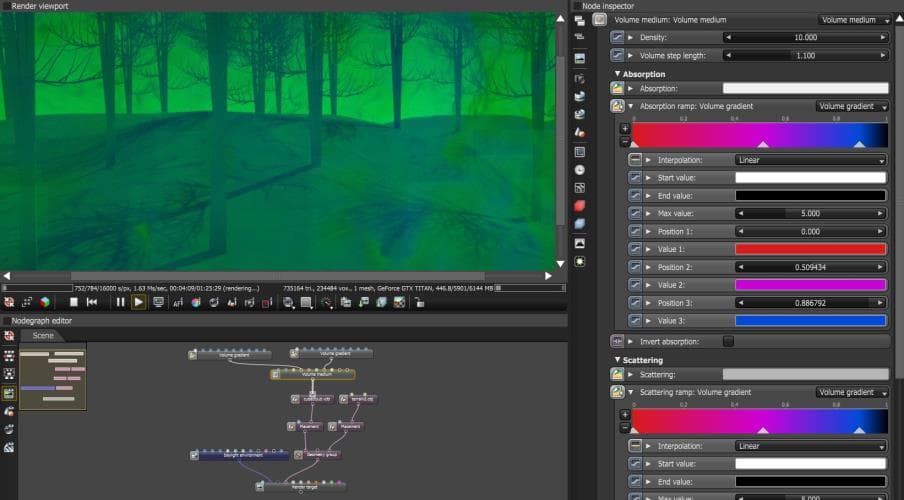Select the Scene tab in nodegraph editor
The image size is (904, 500).
pos(43,336)
